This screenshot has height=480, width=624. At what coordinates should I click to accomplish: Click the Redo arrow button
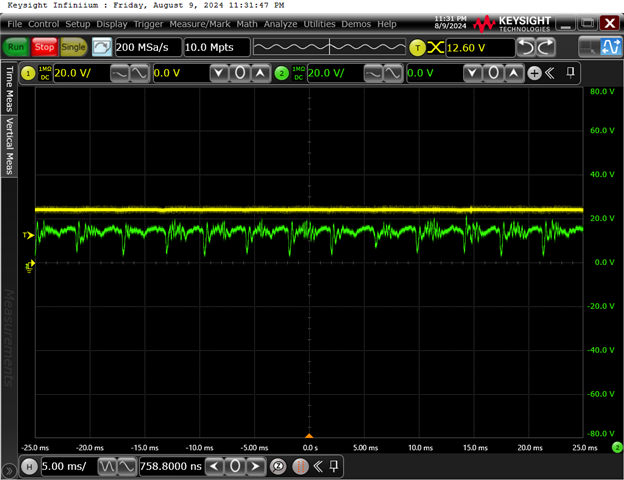546,47
